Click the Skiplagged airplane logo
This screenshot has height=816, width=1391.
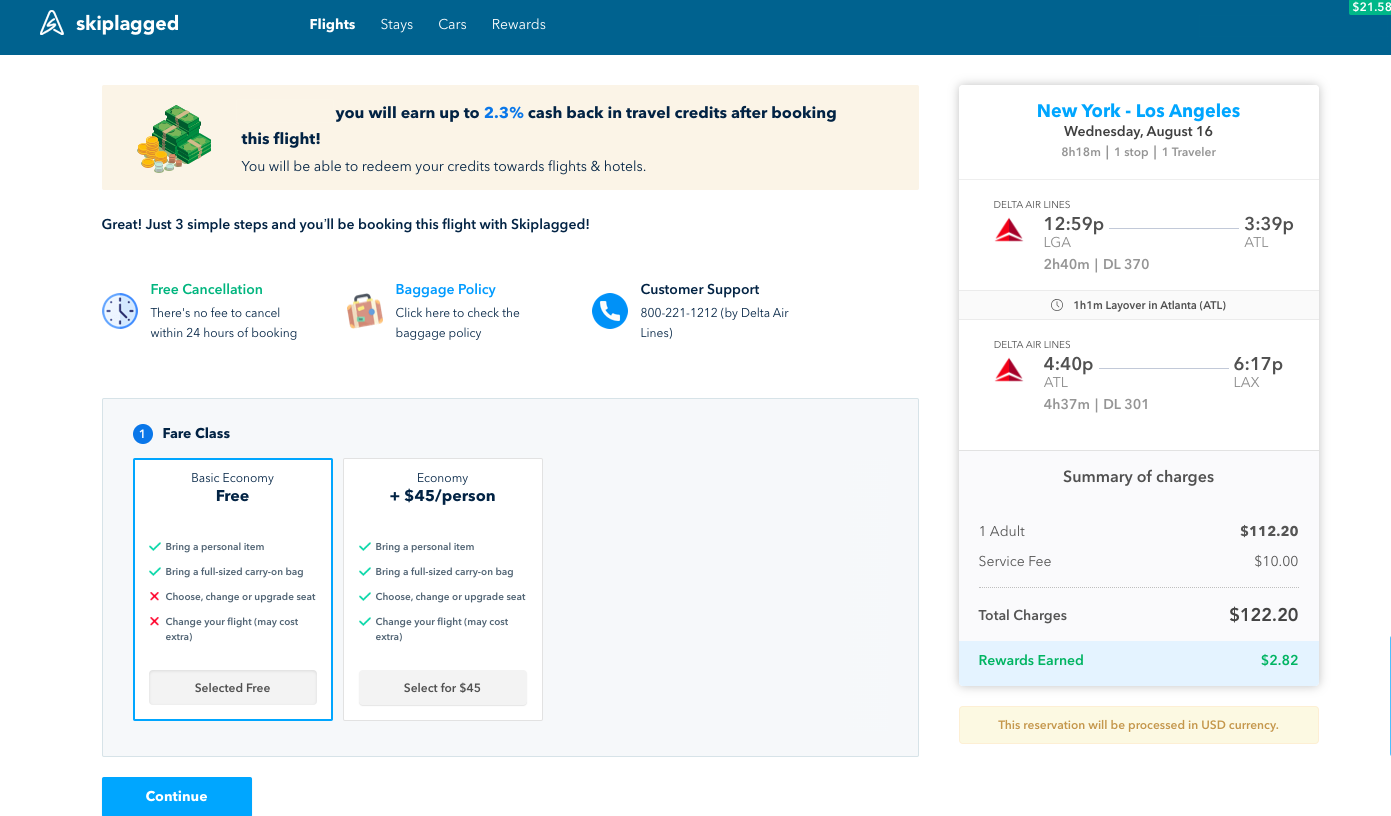point(50,22)
